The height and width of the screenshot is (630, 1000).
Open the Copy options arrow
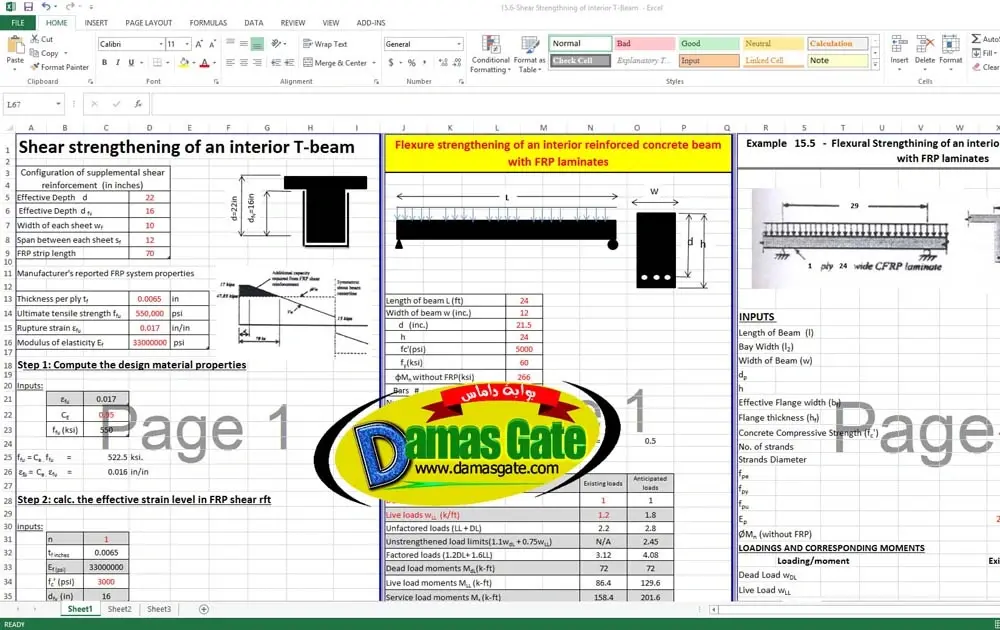pos(66,54)
